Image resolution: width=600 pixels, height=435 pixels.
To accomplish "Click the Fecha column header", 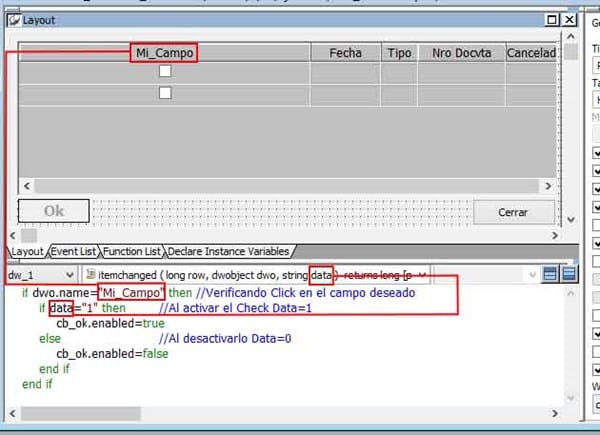I will coord(346,53).
